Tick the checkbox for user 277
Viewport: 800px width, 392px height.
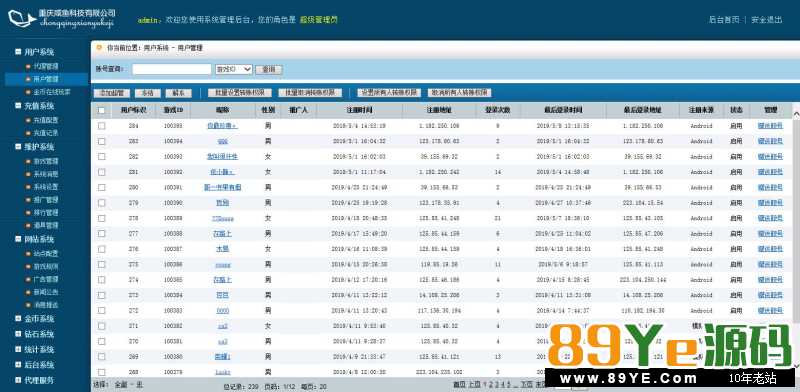(x=102, y=233)
